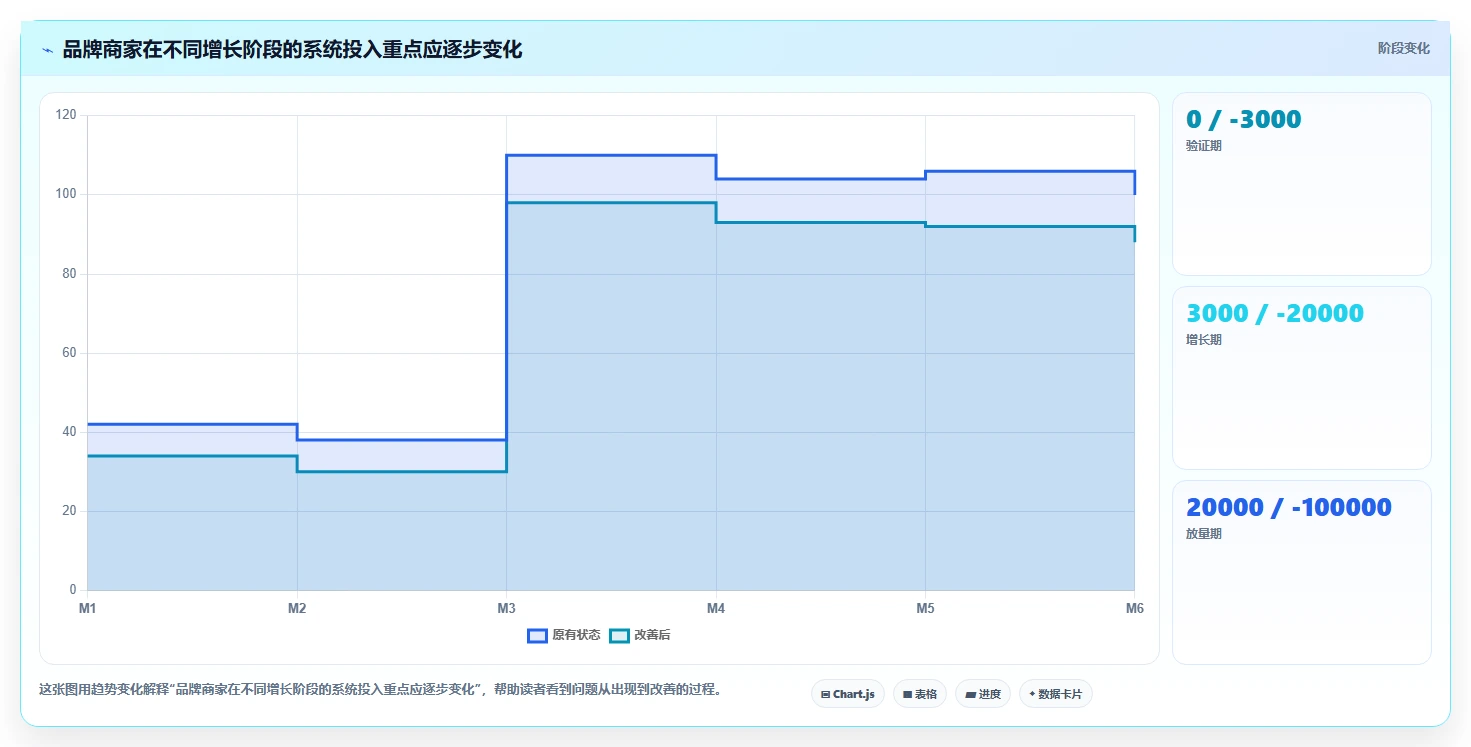Viewport: 1471px width, 747px height.
Task: Click the chart title heading text
Action: 292,49
